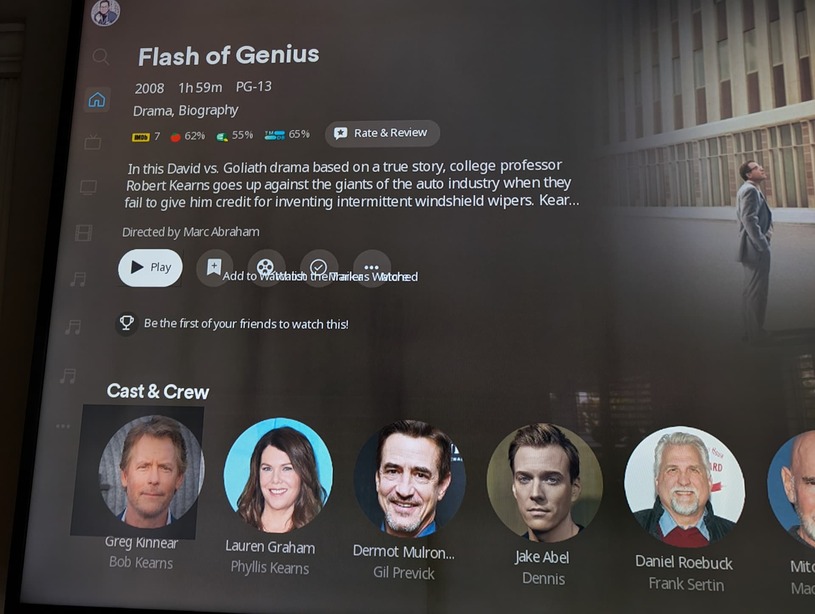Open Lauren Graham's cast profile

pyautogui.click(x=278, y=474)
